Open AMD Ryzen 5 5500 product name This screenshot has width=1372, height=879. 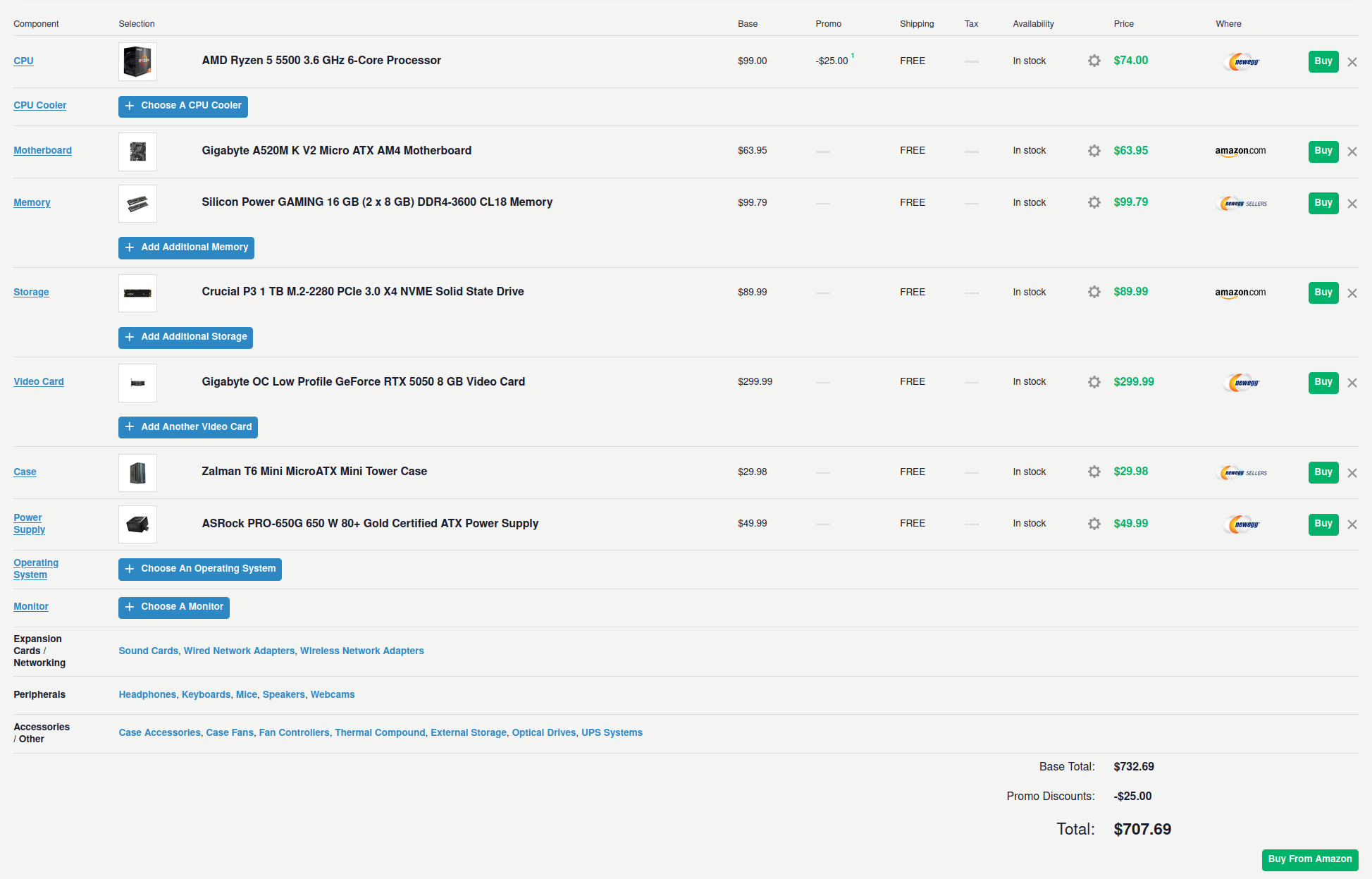click(321, 61)
